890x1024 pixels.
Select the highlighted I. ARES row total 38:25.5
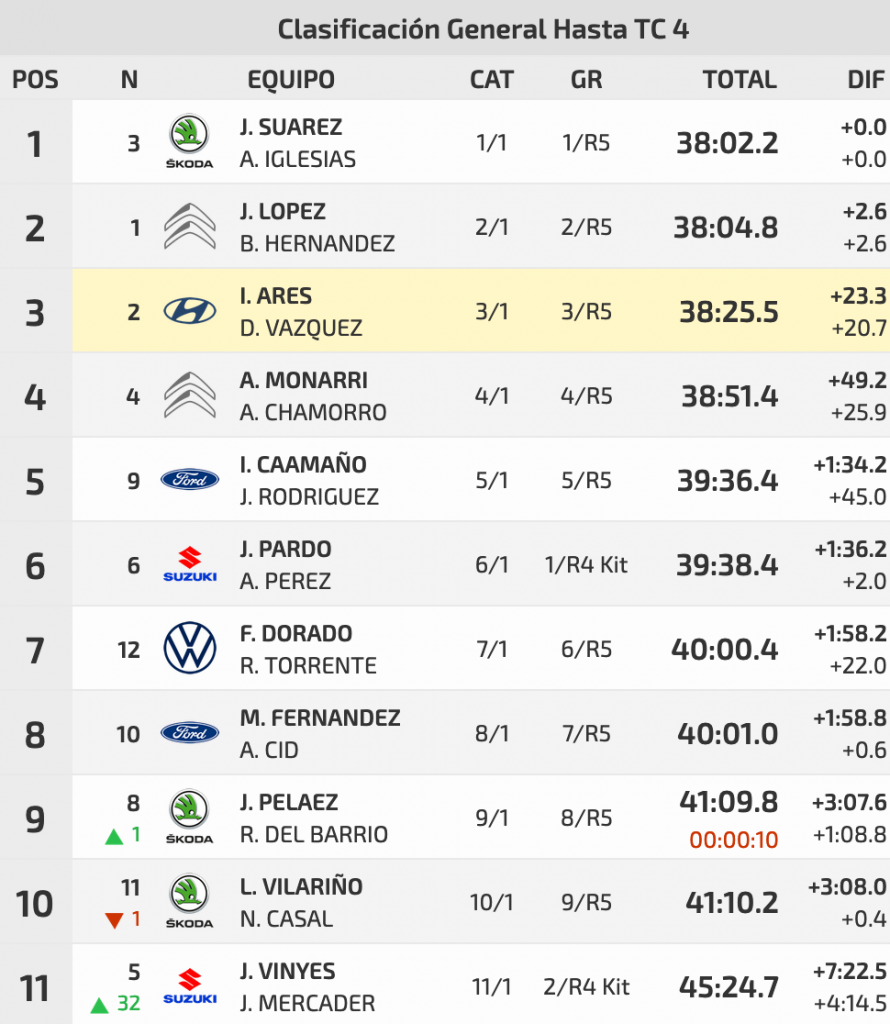tap(729, 312)
